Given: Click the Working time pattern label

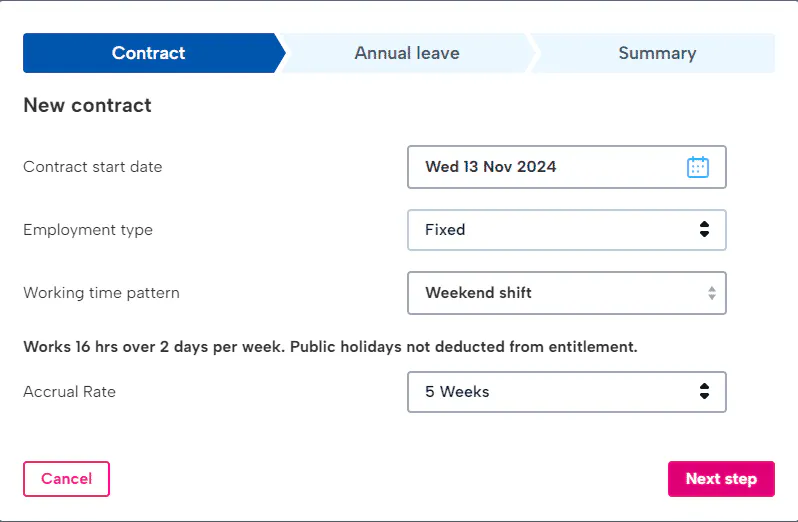Looking at the screenshot, I should (x=101, y=293).
